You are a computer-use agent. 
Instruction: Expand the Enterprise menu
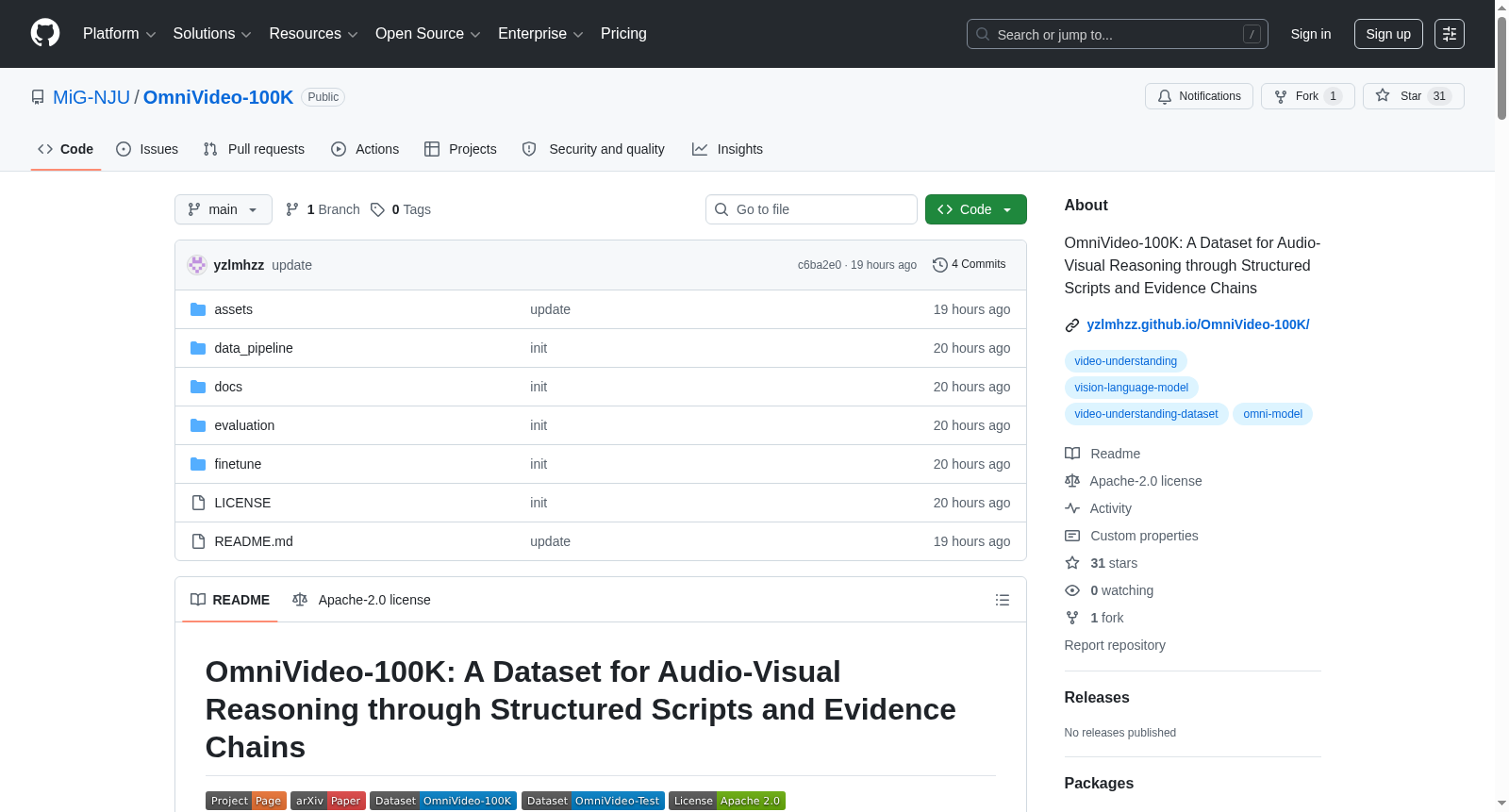[540, 34]
